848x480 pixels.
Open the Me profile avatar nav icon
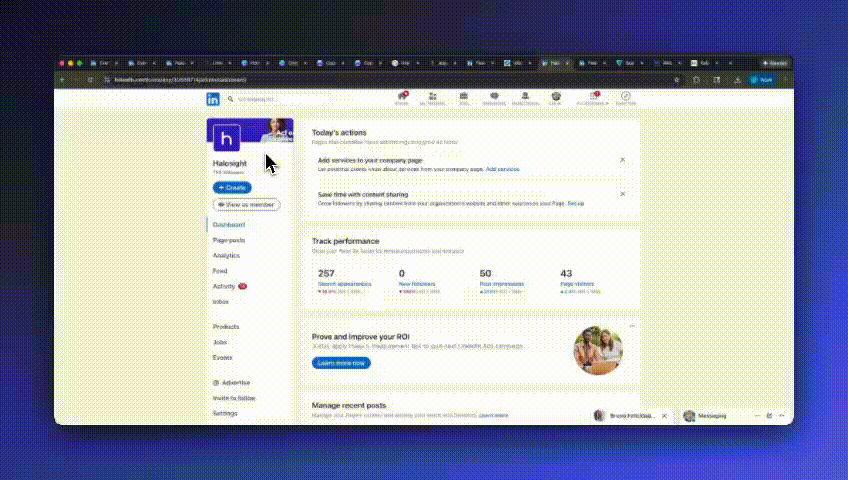coord(556,98)
